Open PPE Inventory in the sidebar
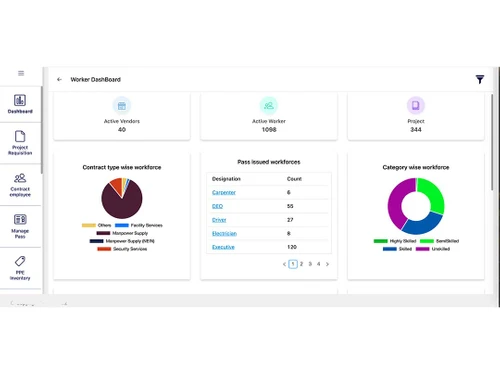Image resolution: width=500 pixels, height=375 pixels. tap(20, 268)
